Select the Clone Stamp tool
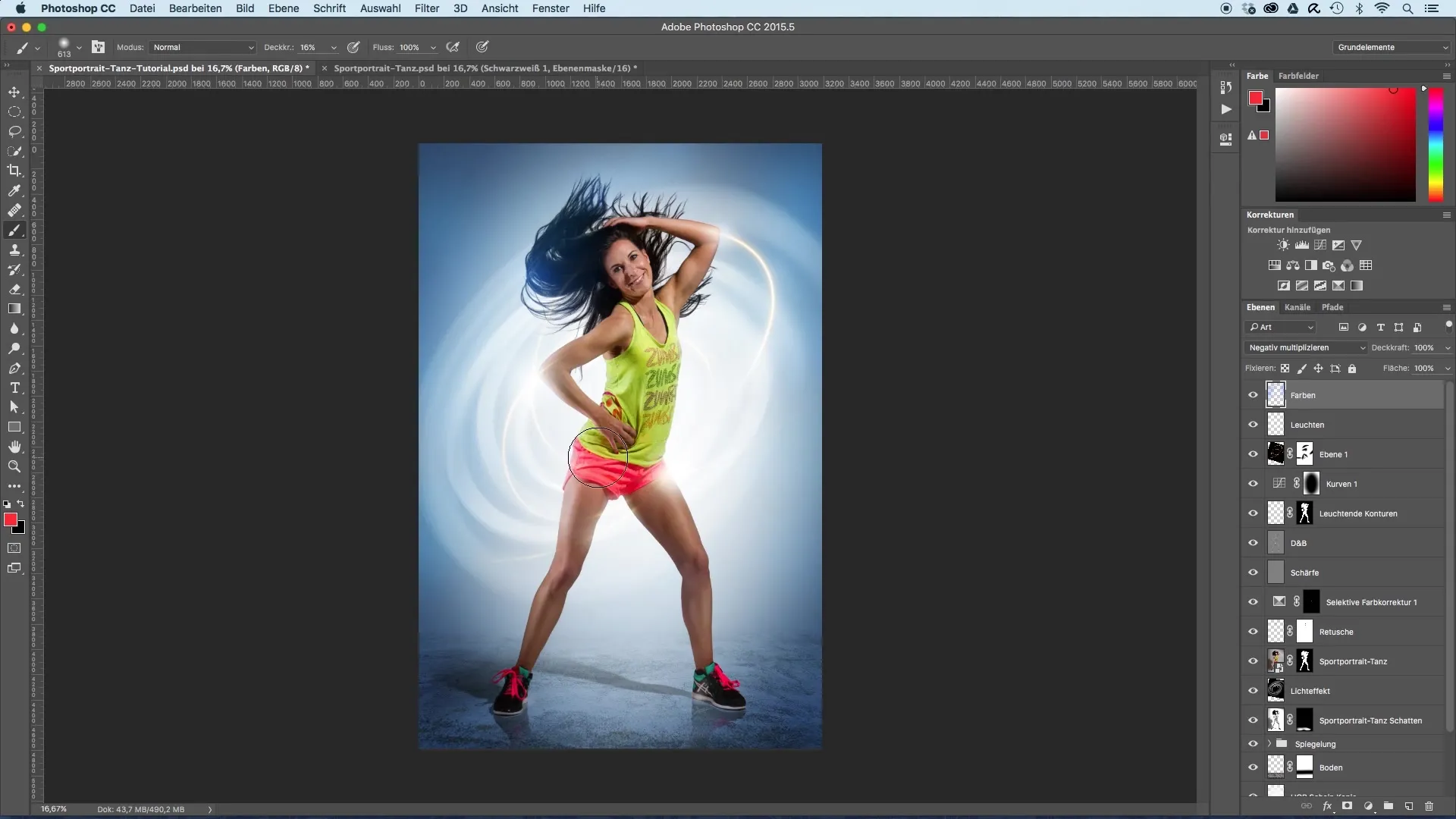 (x=14, y=250)
